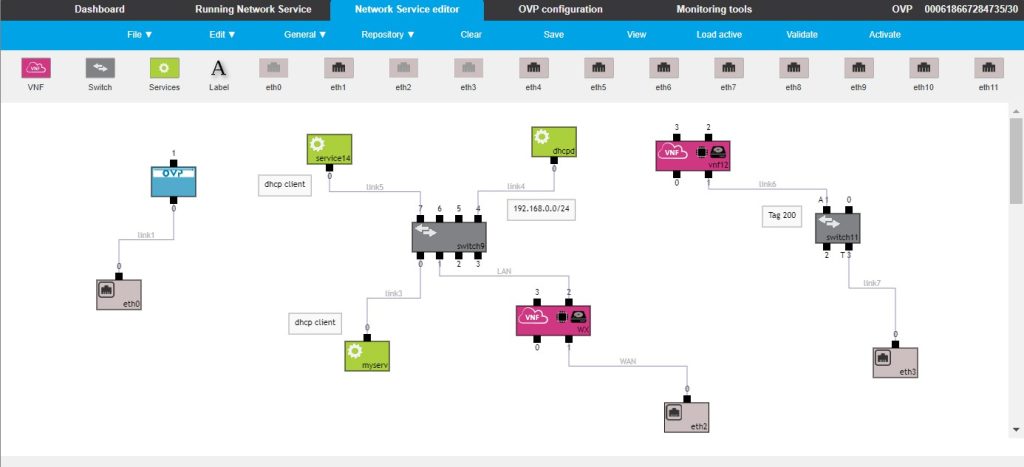Screen dimensions: 1024x467
Task: Open the File dropdown menu
Action: 140,35
